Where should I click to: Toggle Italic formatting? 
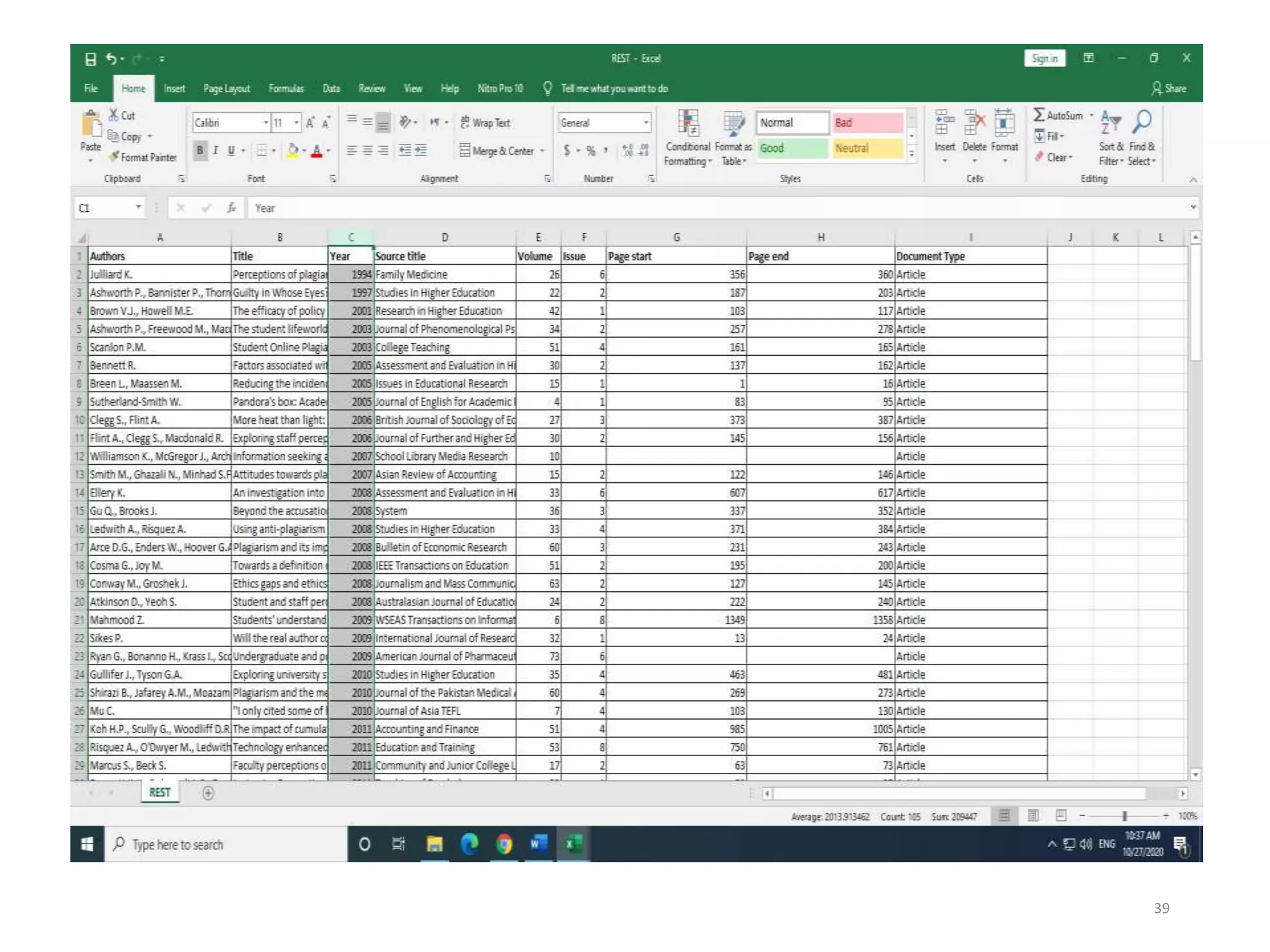216,151
